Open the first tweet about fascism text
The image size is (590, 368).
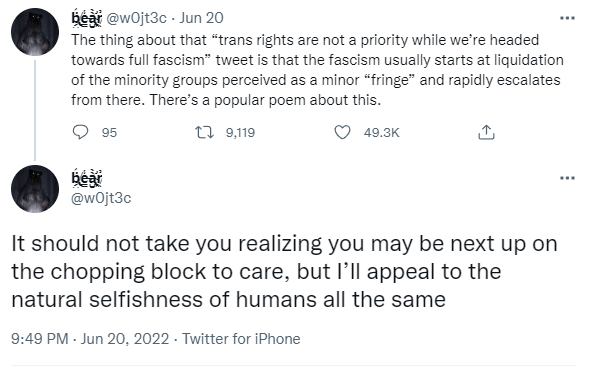point(317,70)
